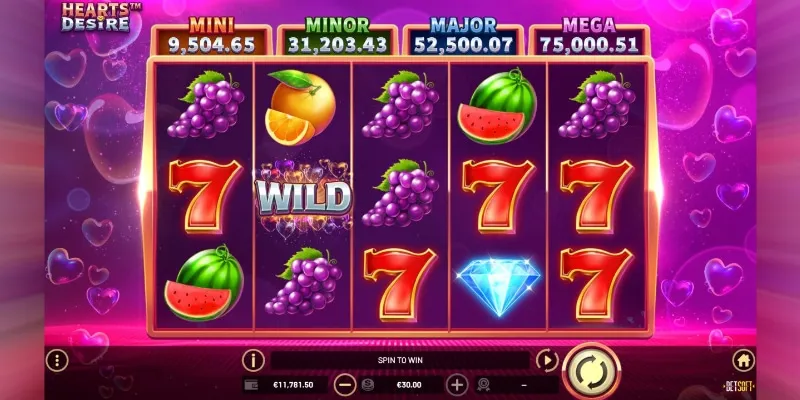Click the win award ribbon icon
Image resolution: width=800 pixels, height=400 pixels.
484,385
